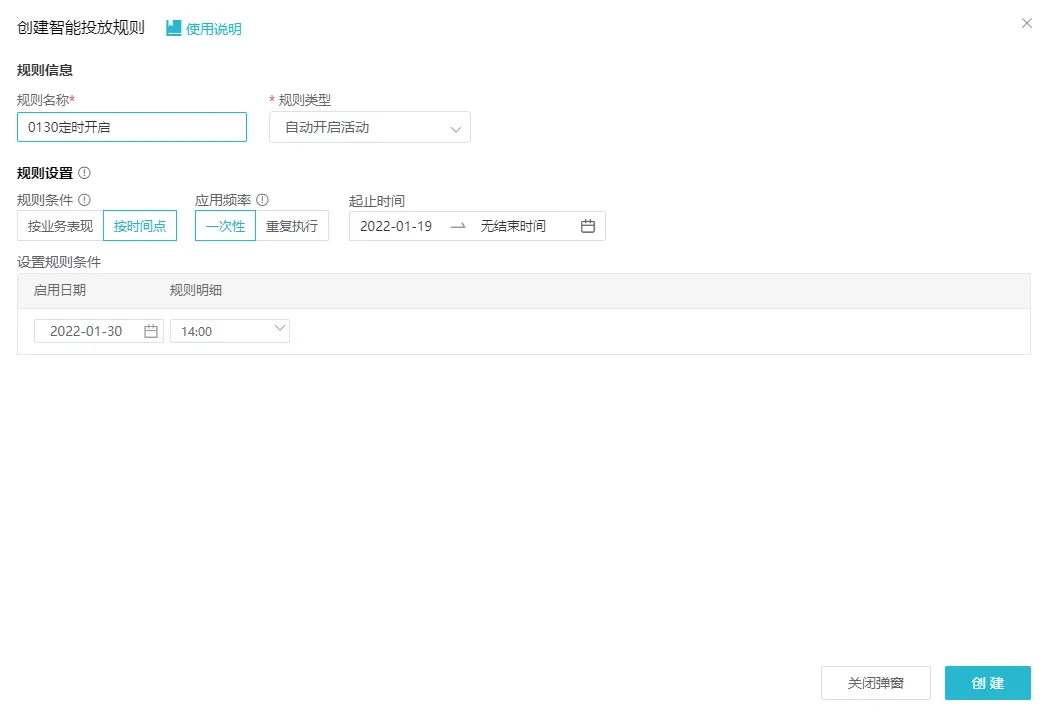Click the 设置规则条件 label
Image resolution: width=1052 pixels, height=722 pixels.
pos(59,262)
